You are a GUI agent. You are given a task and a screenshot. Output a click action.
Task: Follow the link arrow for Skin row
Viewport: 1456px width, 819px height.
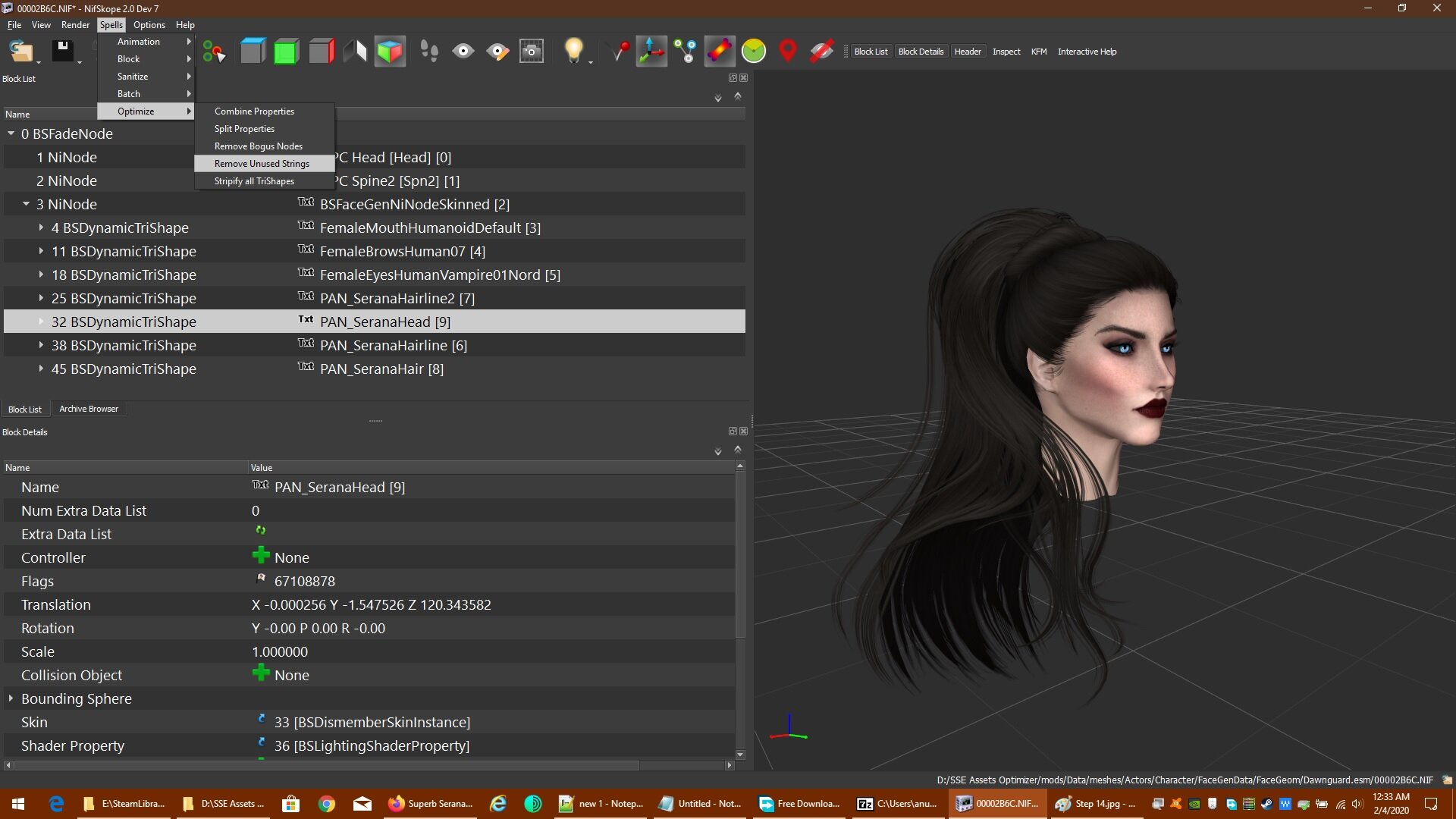(262, 719)
